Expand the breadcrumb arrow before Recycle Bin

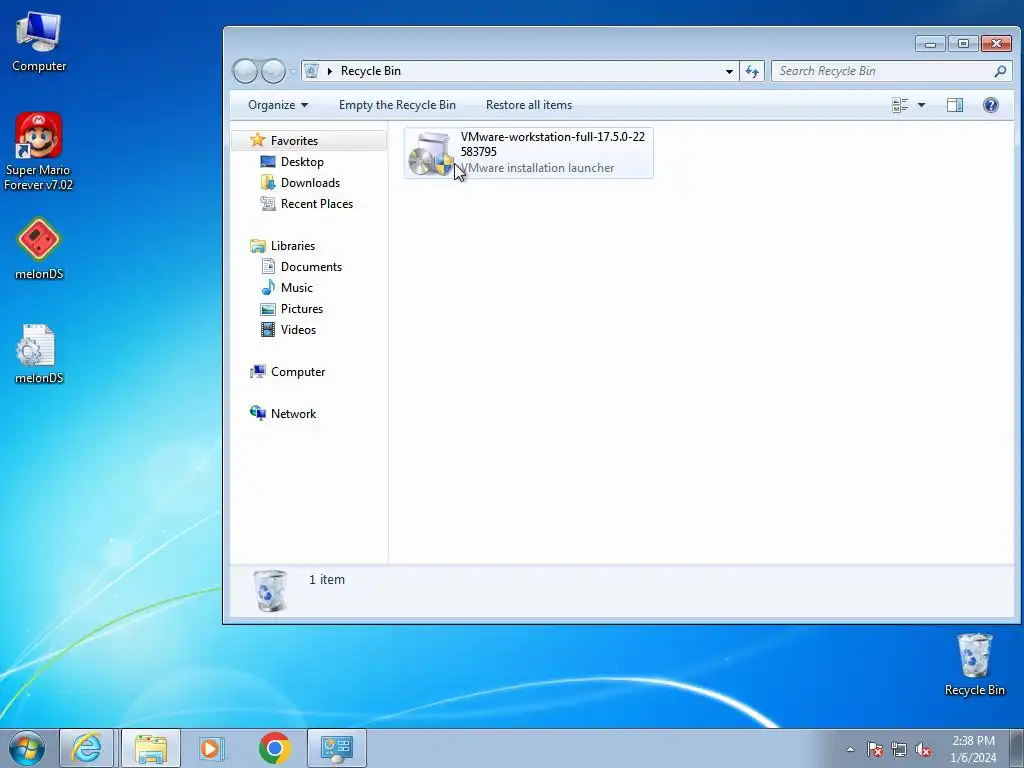click(330, 71)
